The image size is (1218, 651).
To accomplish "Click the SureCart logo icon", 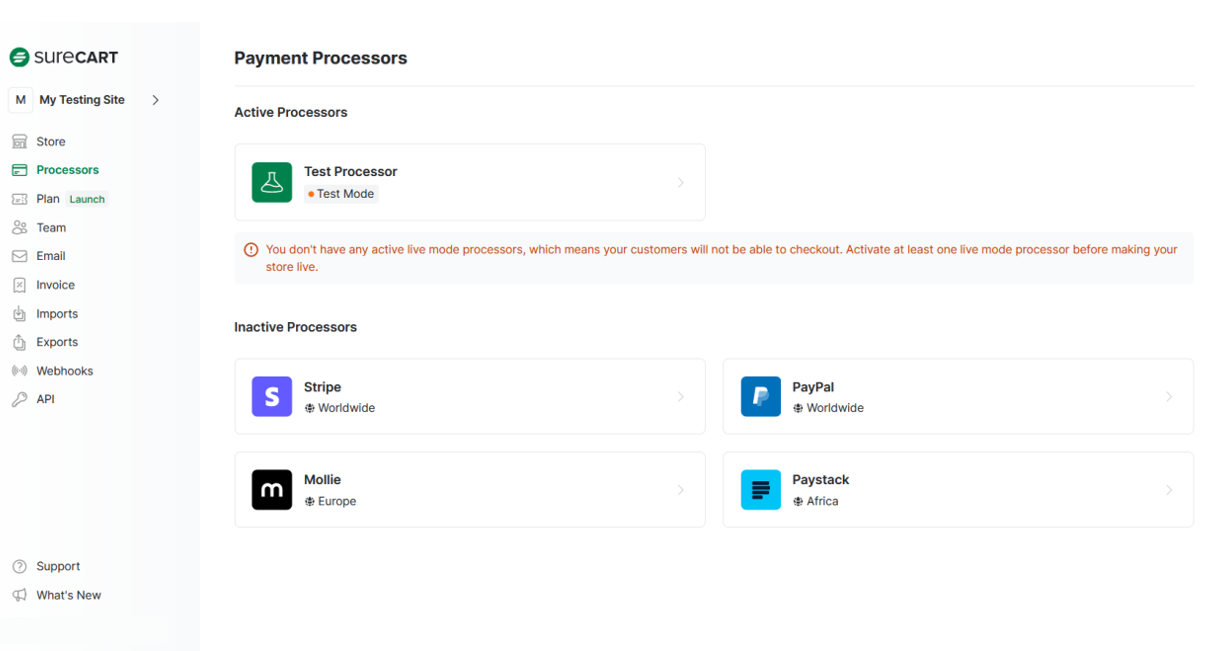I will (19, 57).
